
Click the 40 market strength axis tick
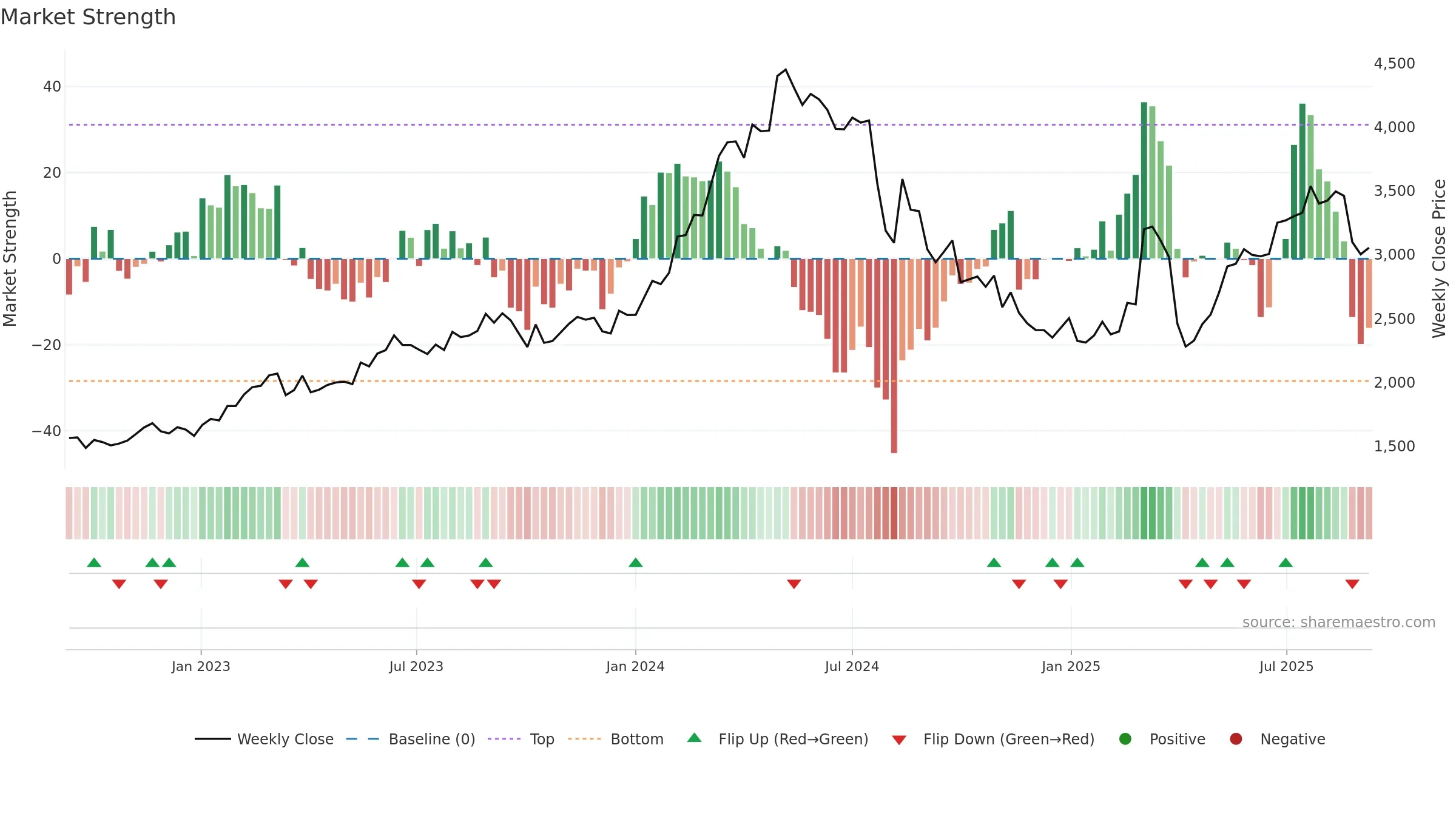(x=52, y=87)
